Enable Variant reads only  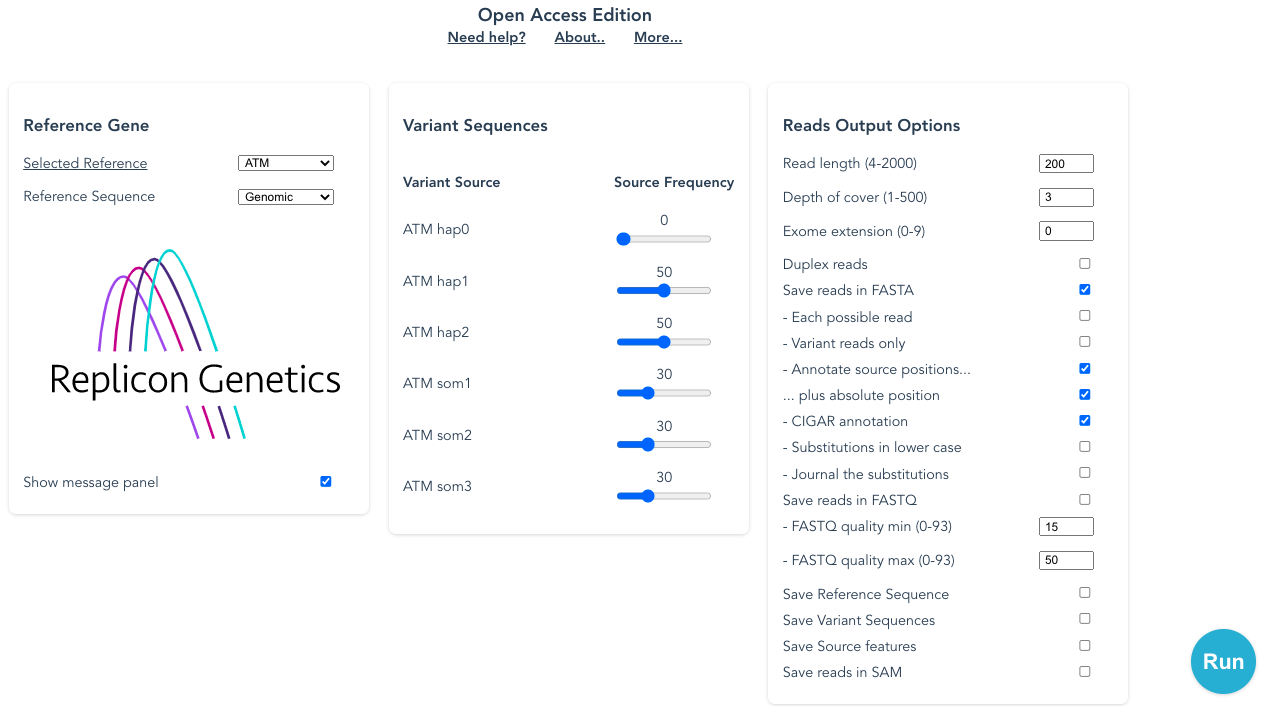pos(1084,341)
